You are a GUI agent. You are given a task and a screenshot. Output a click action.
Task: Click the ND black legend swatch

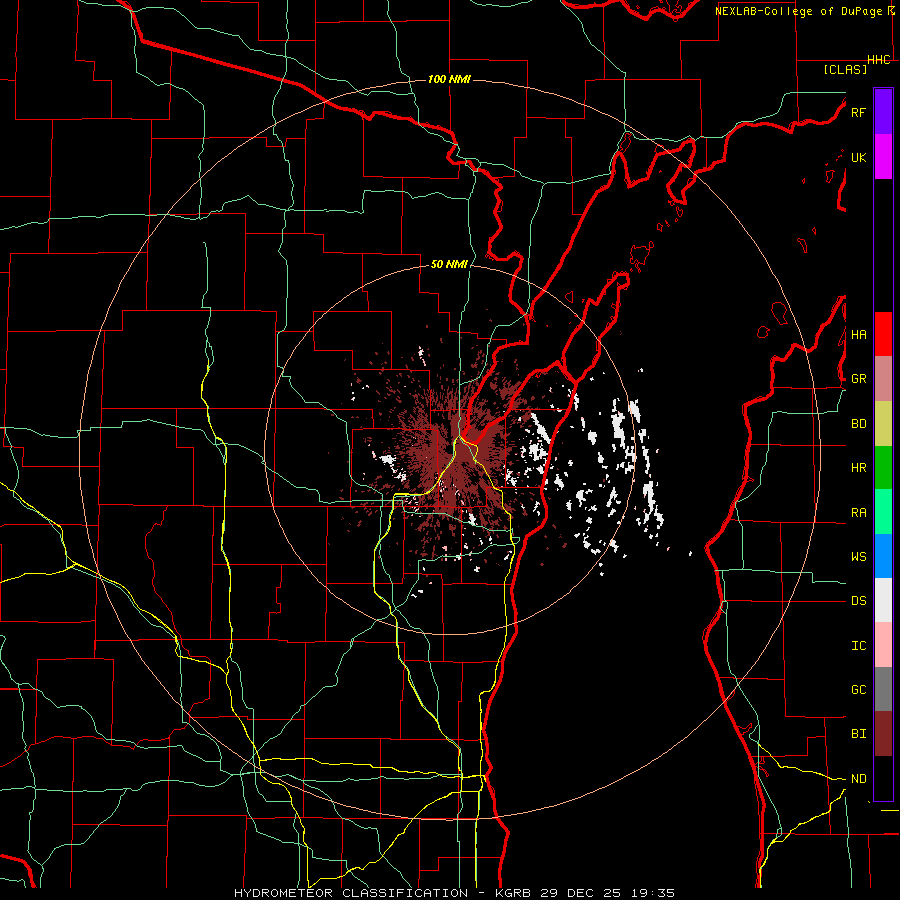[883, 778]
